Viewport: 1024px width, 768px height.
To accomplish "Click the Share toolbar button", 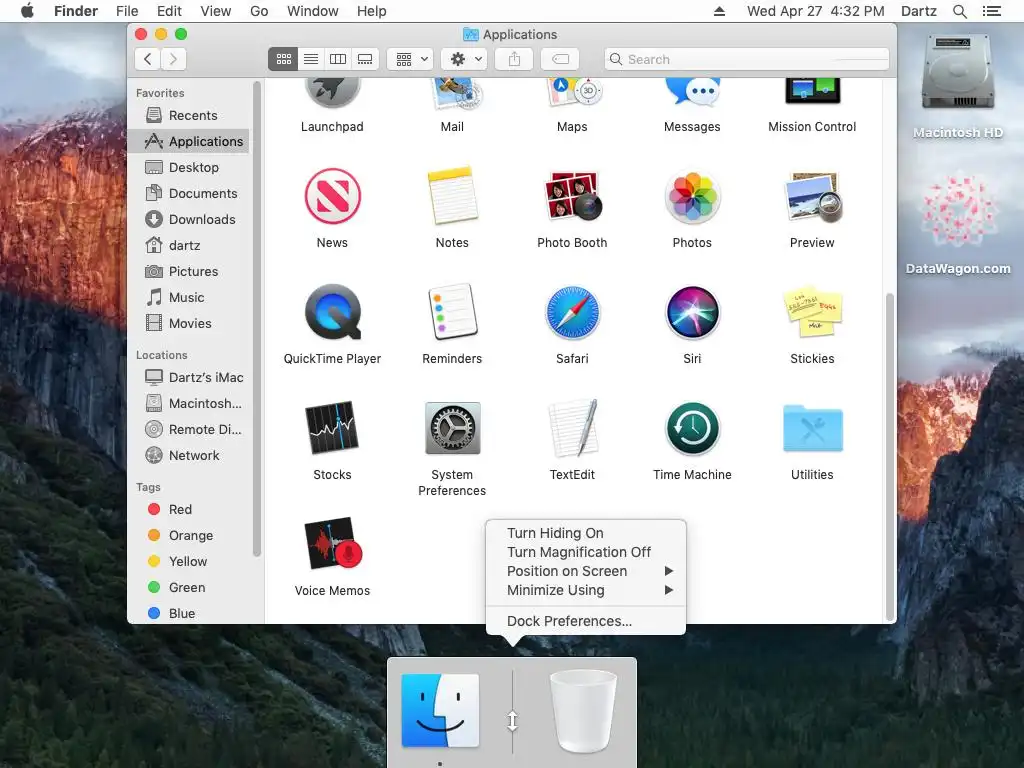I will pyautogui.click(x=515, y=59).
